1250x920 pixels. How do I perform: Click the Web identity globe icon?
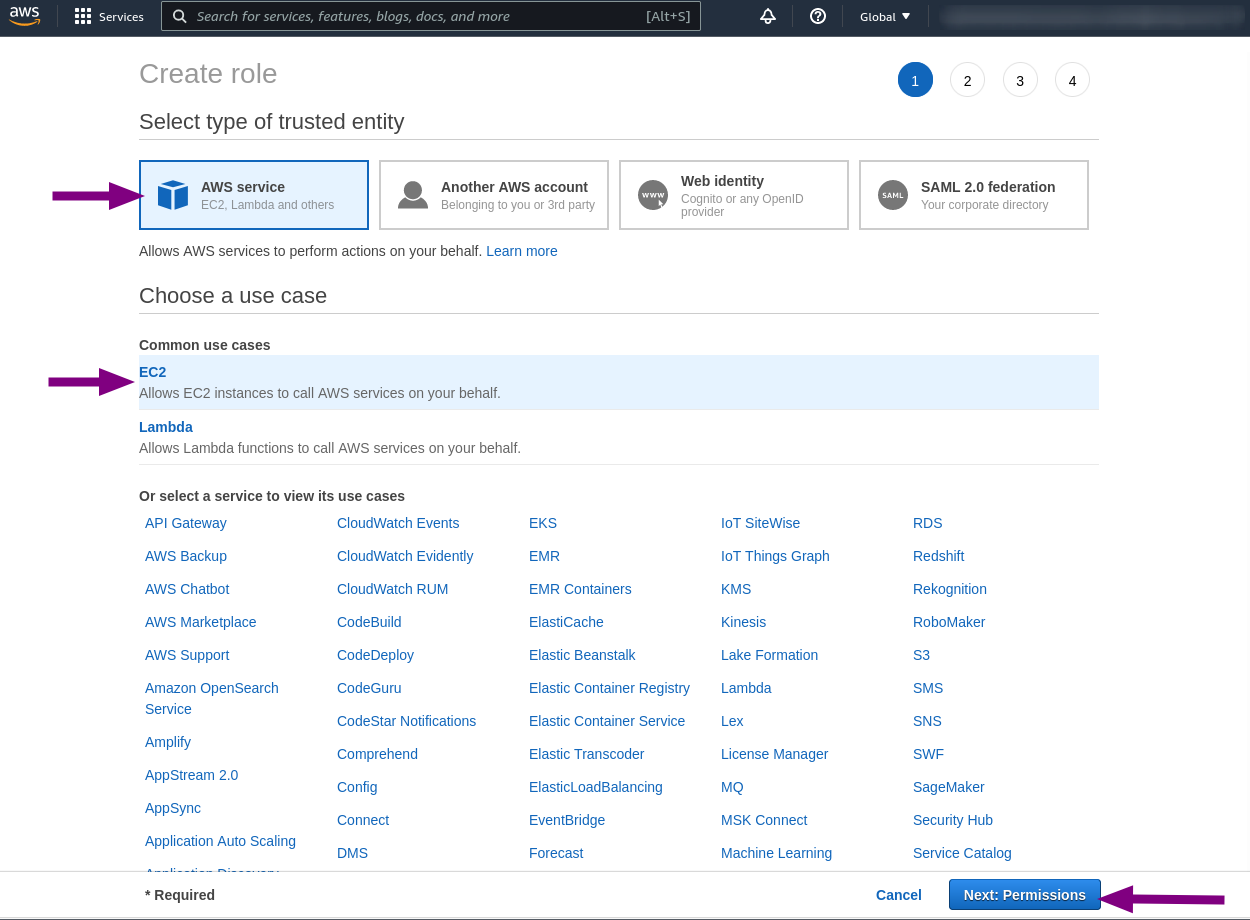pyautogui.click(x=653, y=194)
